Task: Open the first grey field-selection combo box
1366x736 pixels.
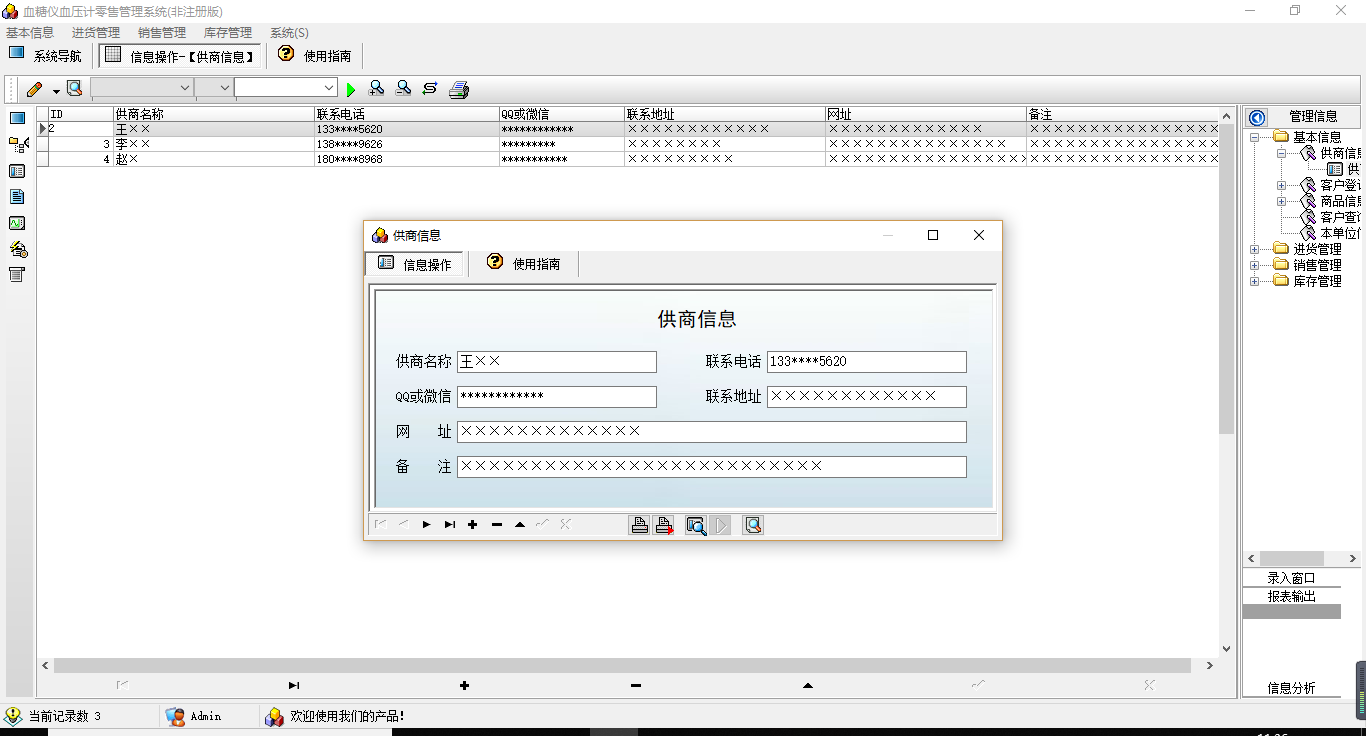Action: coord(141,88)
